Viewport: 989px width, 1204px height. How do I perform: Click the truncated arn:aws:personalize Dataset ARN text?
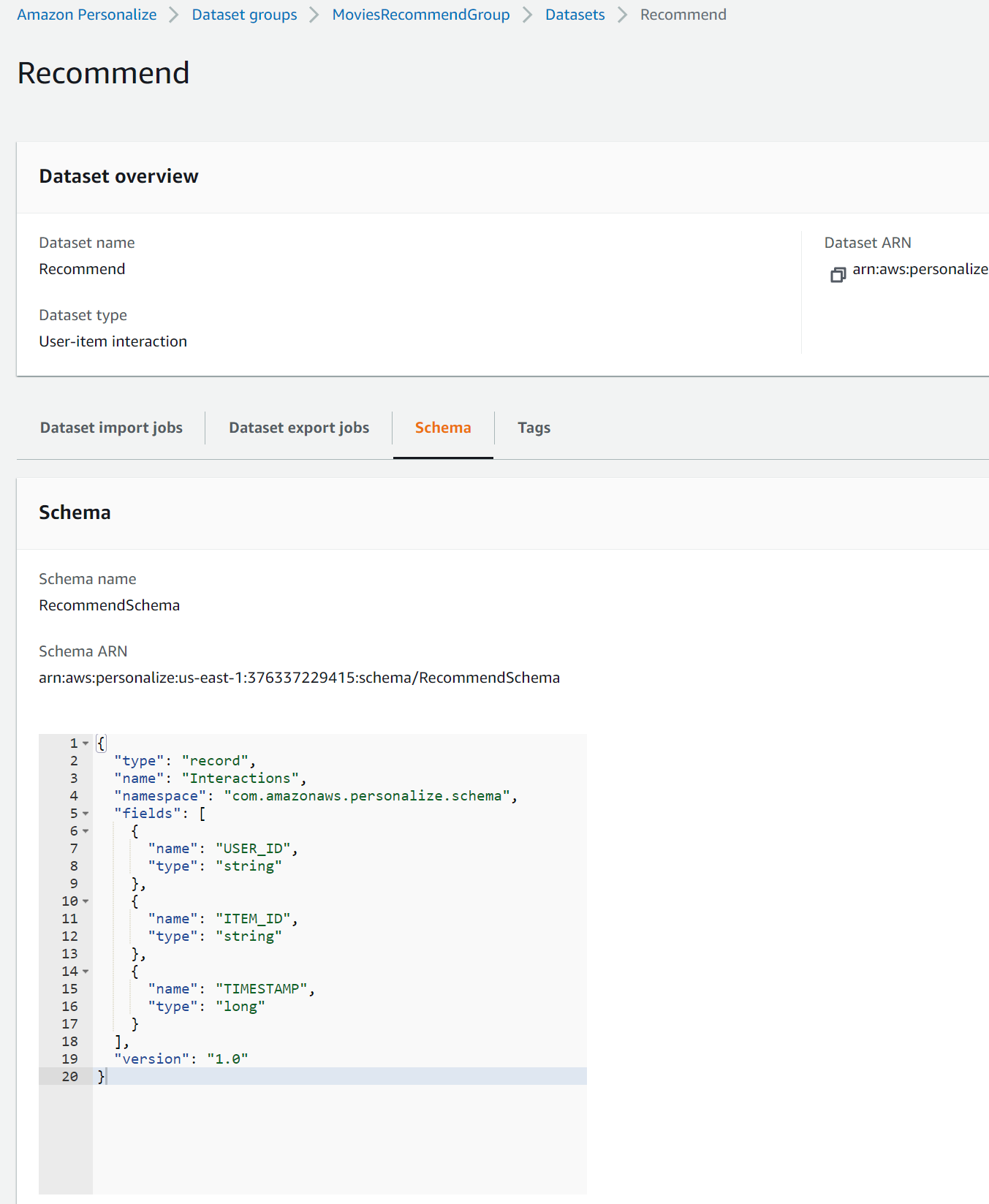pos(920,269)
